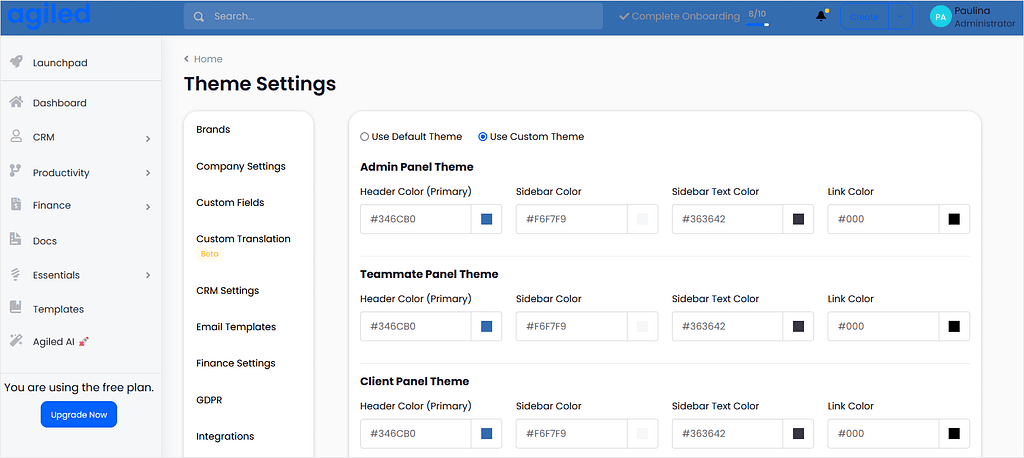
Task: Open the Create button dropdown arrow
Action: [x=901, y=17]
